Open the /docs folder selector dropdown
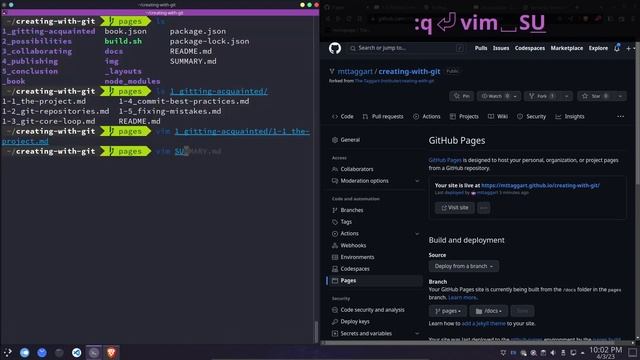 488,311
